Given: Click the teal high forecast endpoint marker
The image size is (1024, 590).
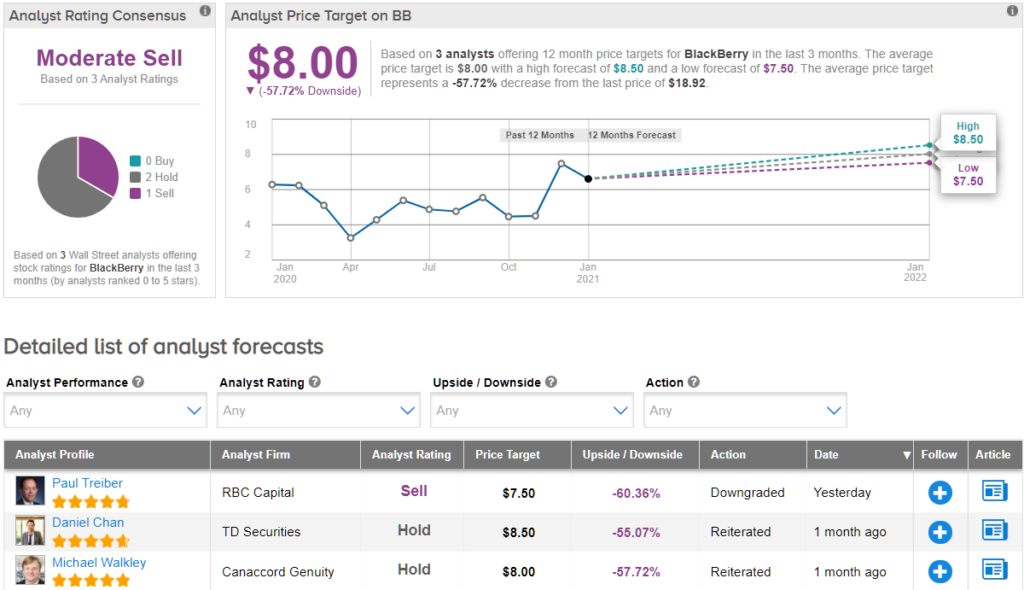Looking at the screenshot, I should pos(929,145).
